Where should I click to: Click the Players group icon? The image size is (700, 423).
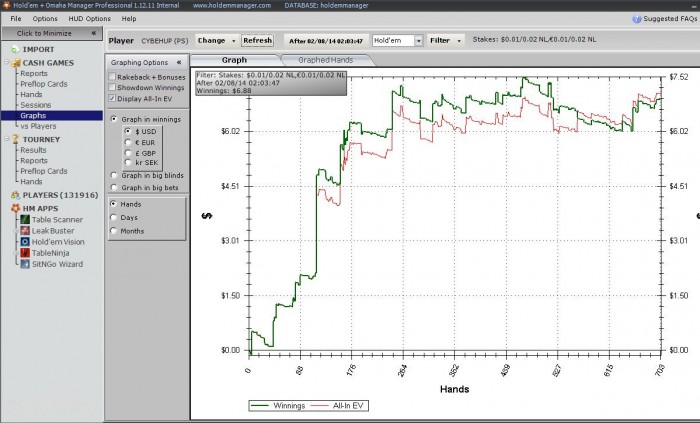16,195
